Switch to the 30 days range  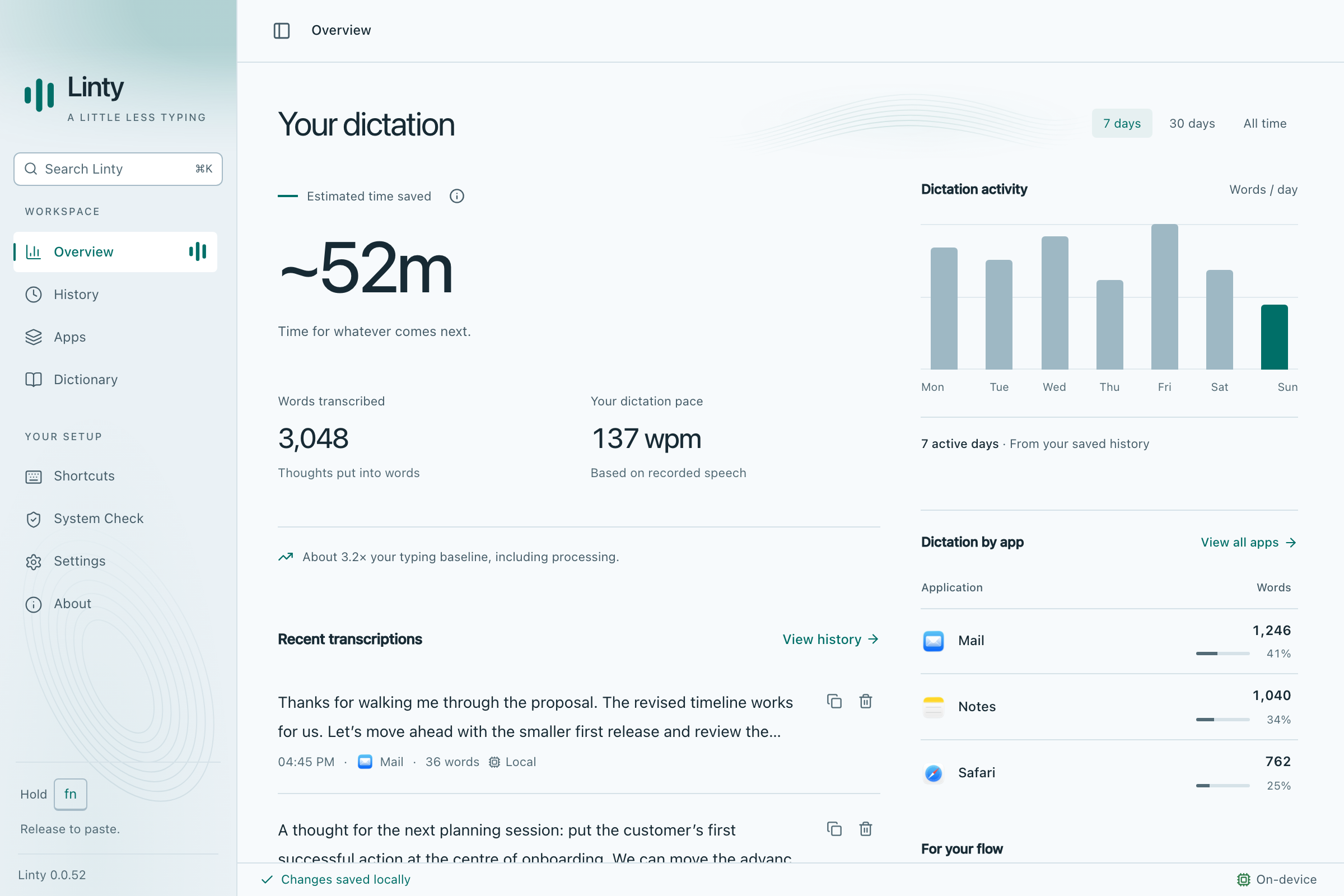point(1192,123)
